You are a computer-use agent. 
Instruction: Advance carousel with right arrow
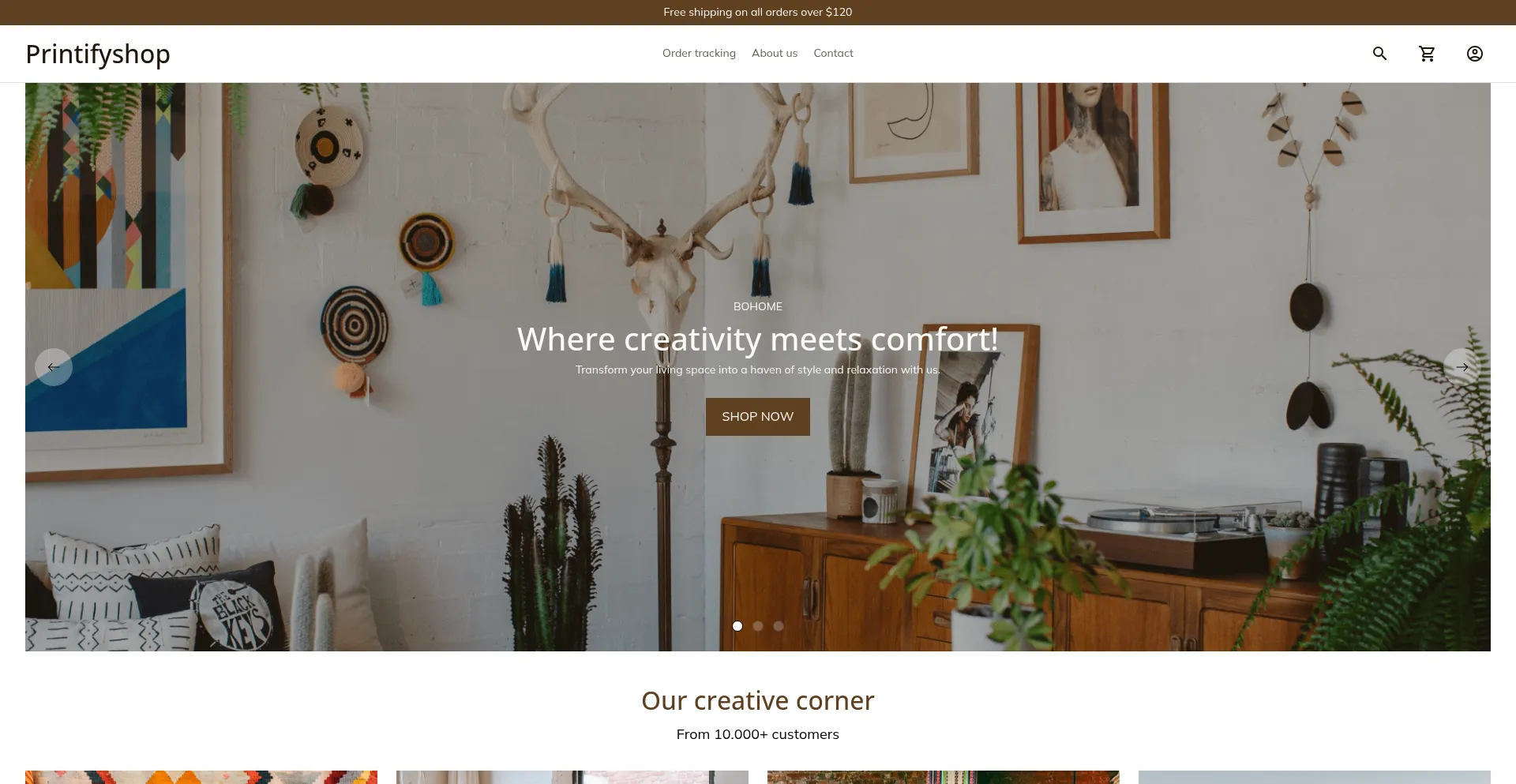click(1462, 367)
